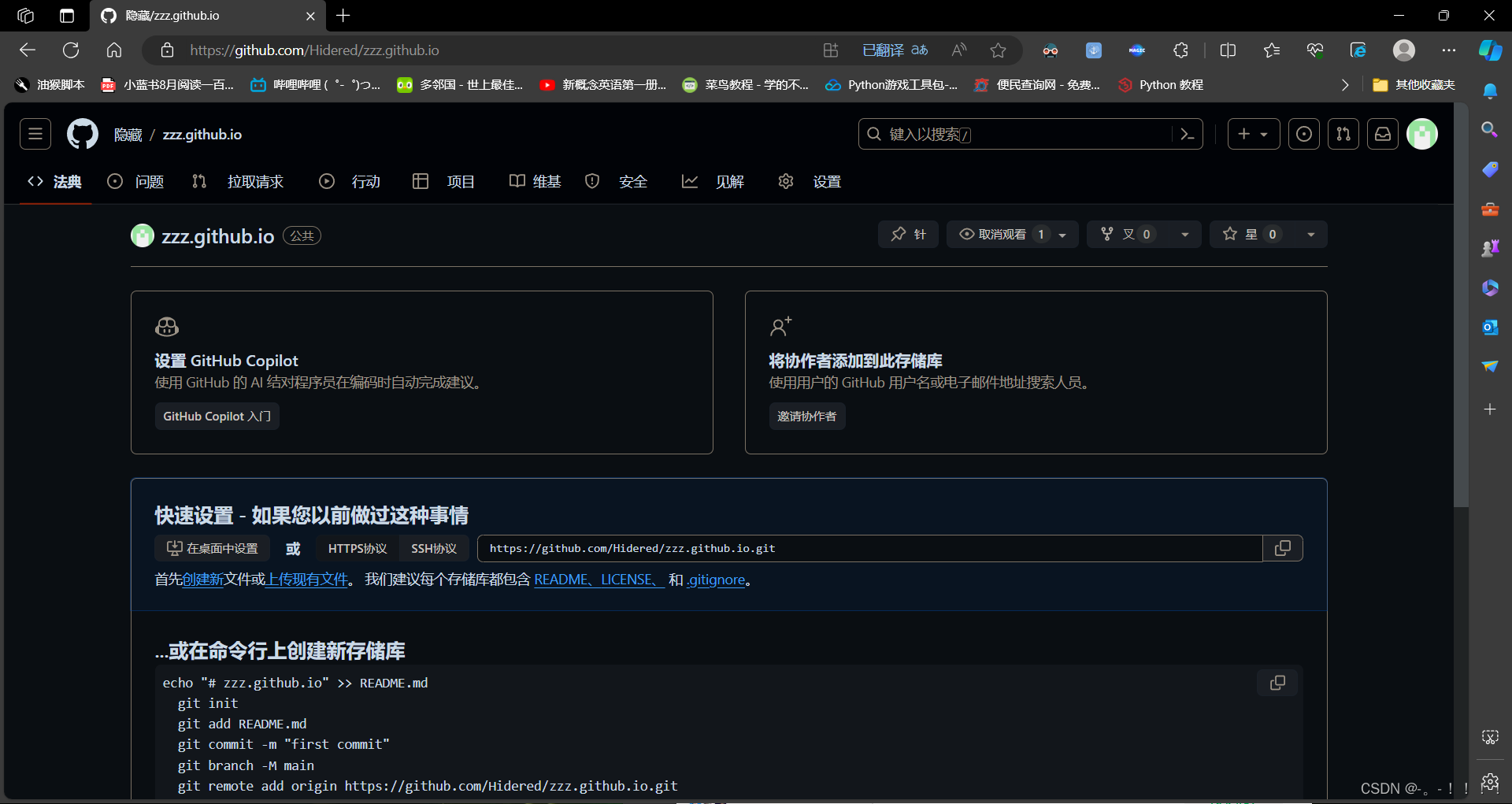Toggle split screen icon in Edge toolbar
The height and width of the screenshot is (804, 1512).
click(x=1228, y=50)
